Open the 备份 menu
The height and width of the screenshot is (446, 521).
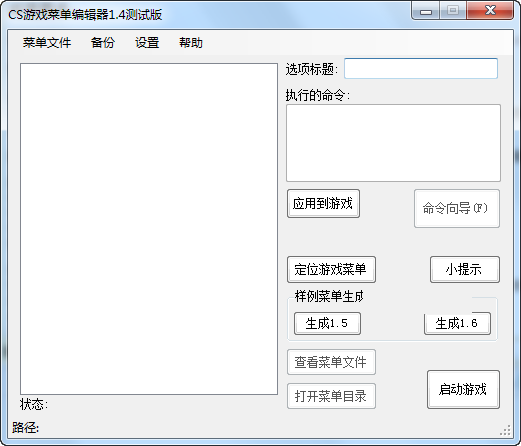(x=103, y=43)
